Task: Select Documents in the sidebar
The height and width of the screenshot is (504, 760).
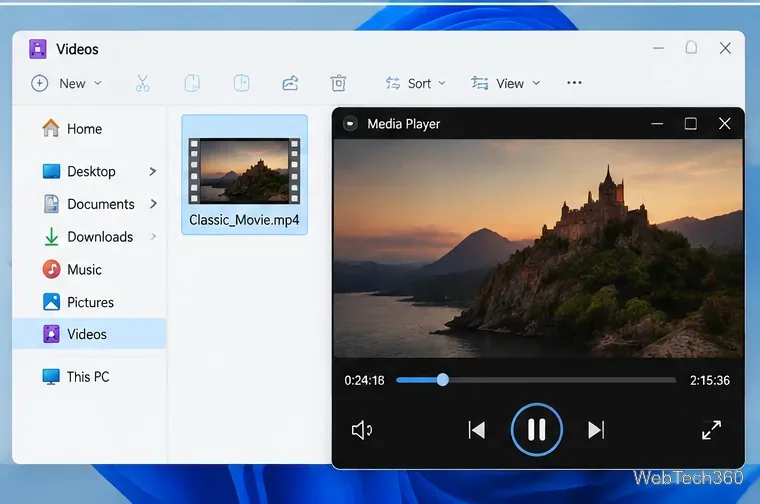Action: [x=90, y=204]
